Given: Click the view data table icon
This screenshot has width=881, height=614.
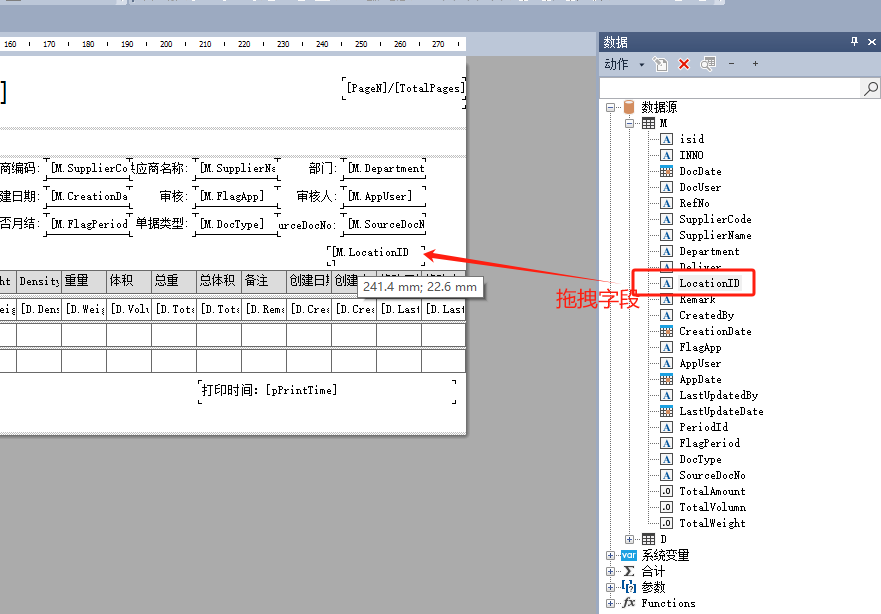Looking at the screenshot, I should point(708,65).
